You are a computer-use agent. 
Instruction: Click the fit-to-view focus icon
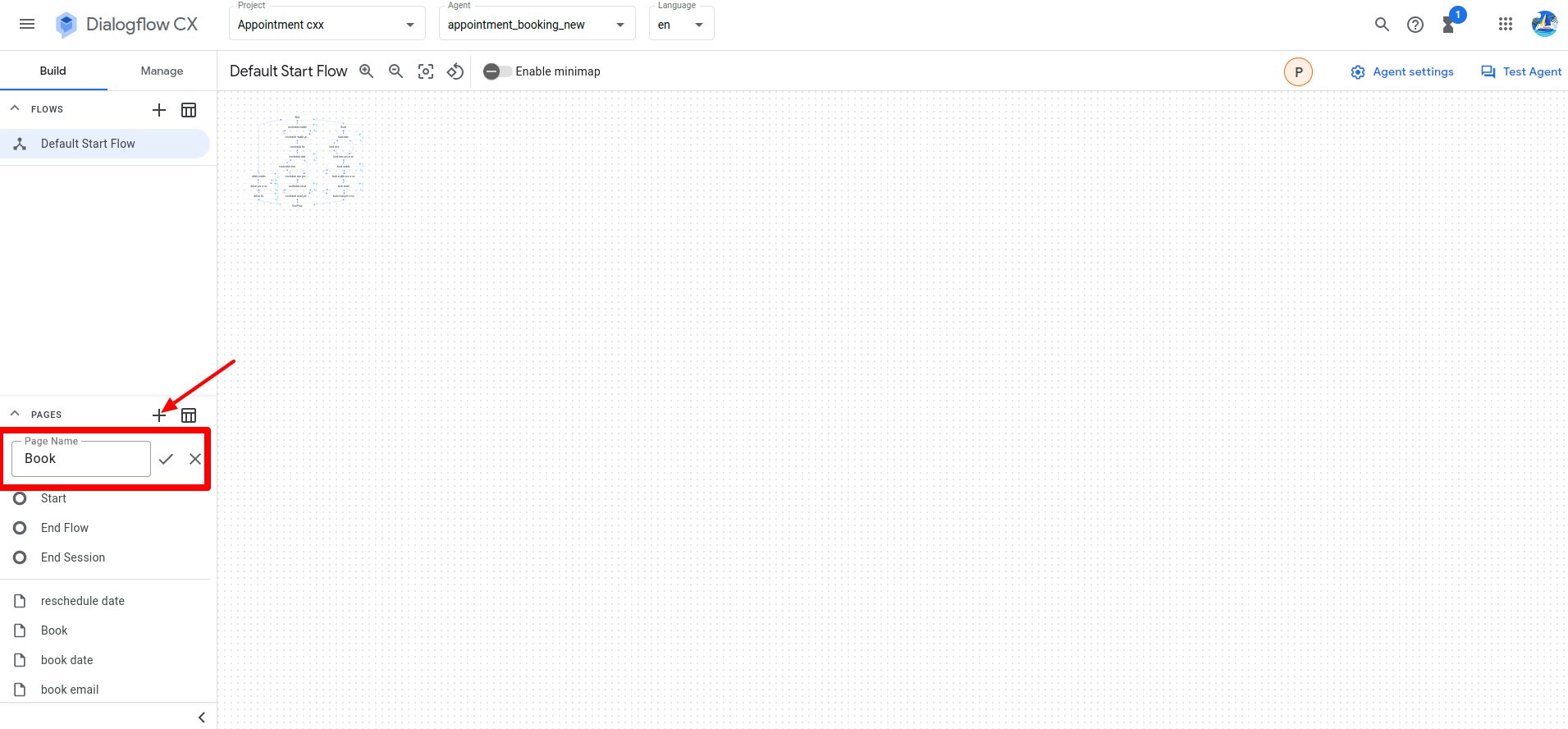point(426,71)
